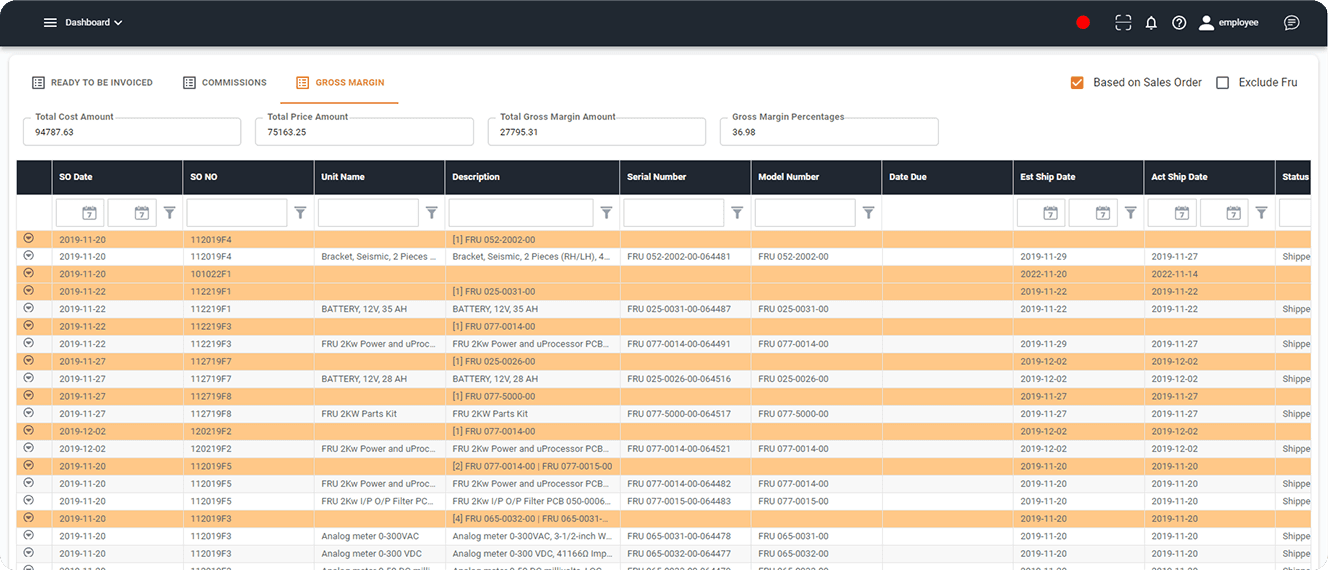Select model number FRU 077-5000-00 cell
Viewport: 1328px width, 571px height.
(x=816, y=414)
